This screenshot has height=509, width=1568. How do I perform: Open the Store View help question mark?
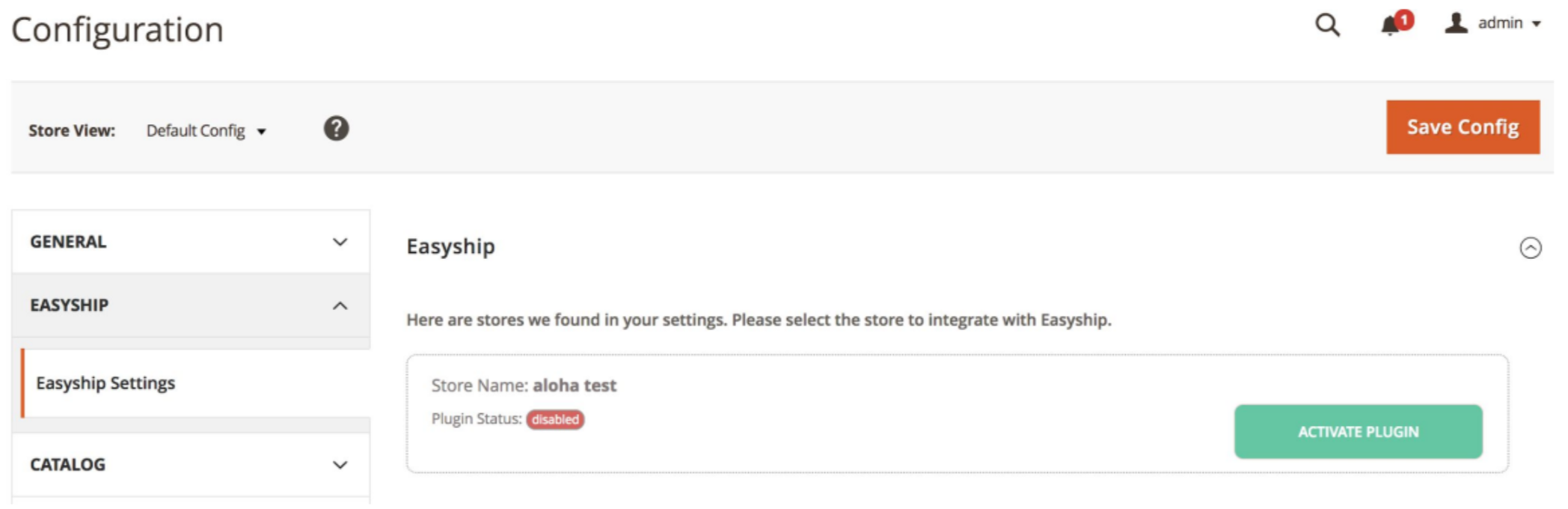click(x=336, y=129)
